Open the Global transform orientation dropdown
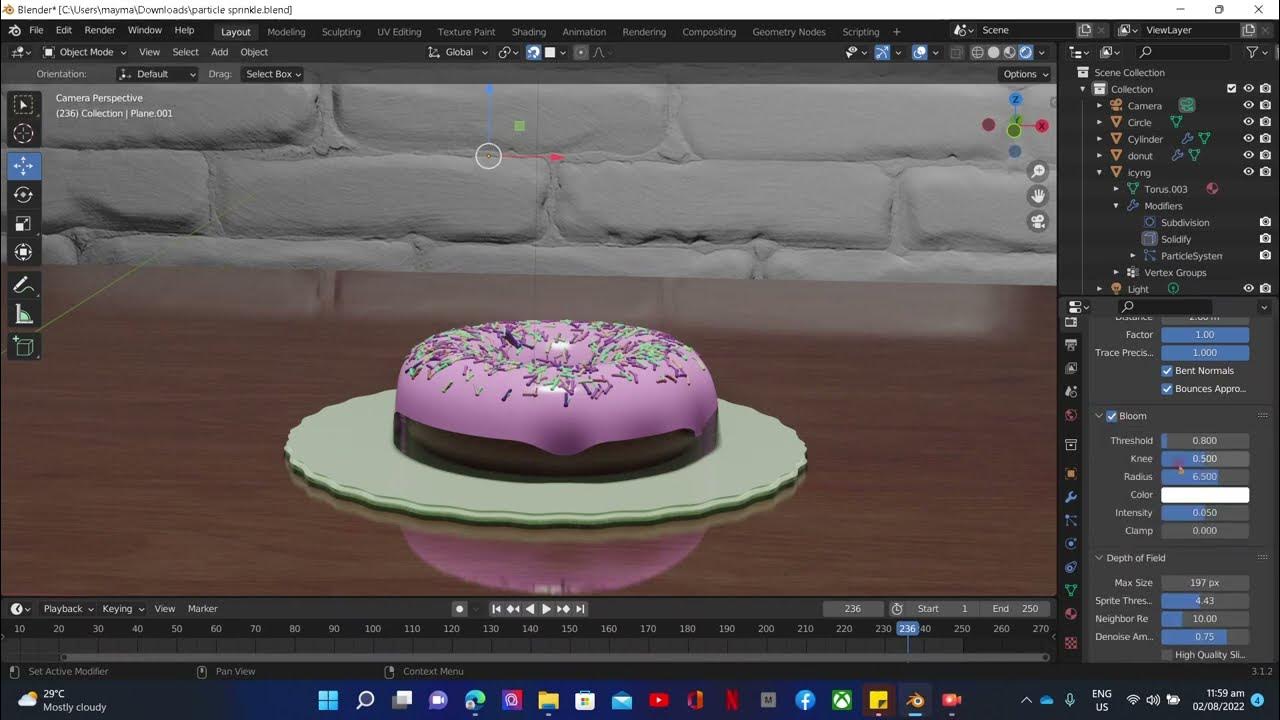The image size is (1280, 720). 459,52
